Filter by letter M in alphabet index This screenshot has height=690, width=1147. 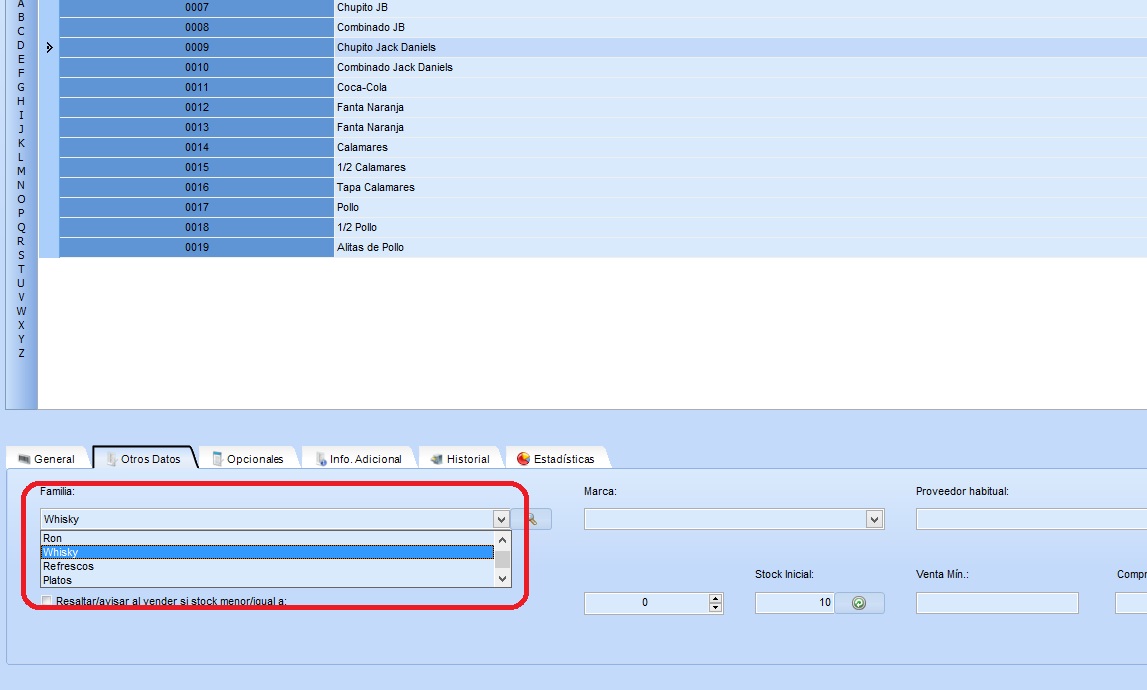click(x=21, y=171)
